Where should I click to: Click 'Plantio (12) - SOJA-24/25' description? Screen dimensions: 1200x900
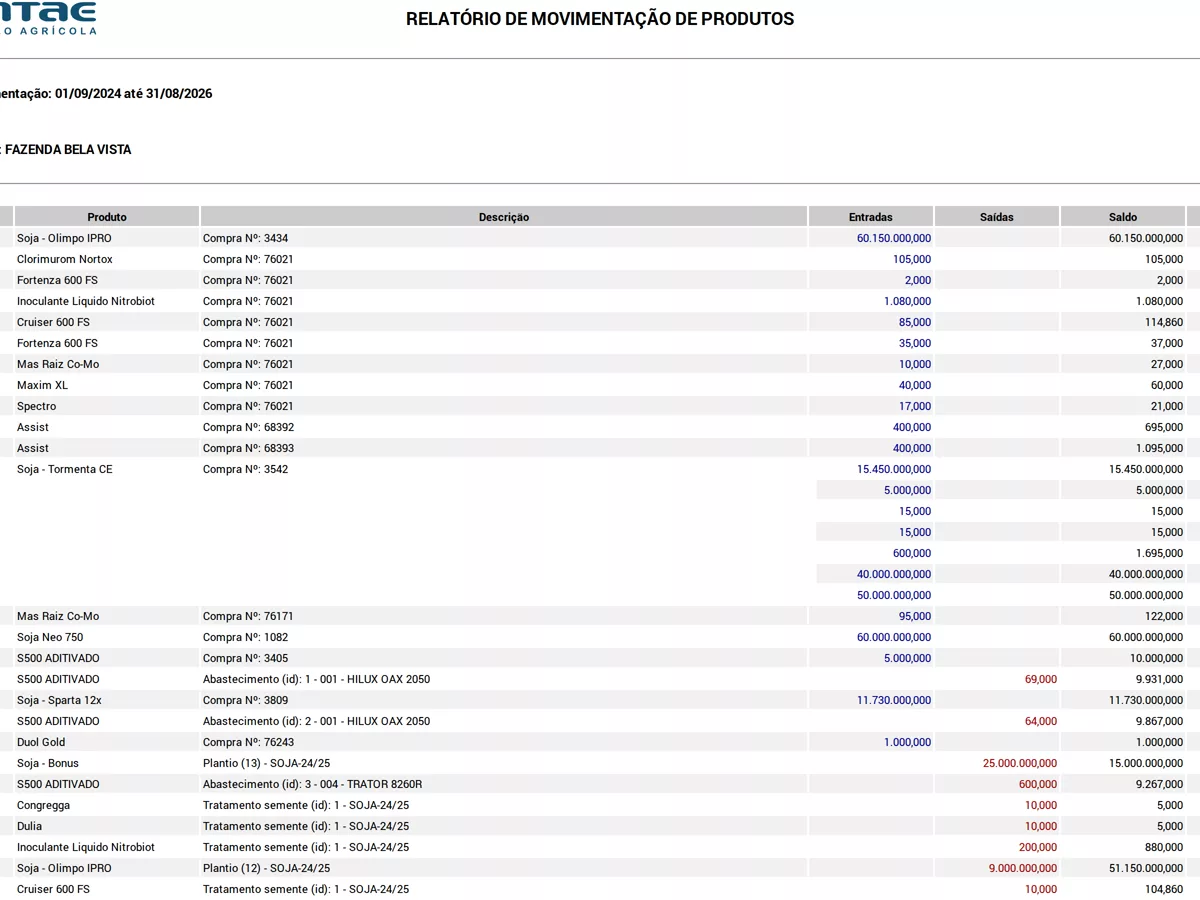coord(267,868)
